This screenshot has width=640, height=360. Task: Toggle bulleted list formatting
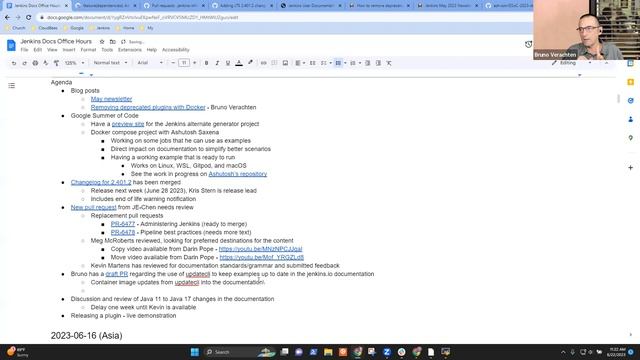point(338,63)
